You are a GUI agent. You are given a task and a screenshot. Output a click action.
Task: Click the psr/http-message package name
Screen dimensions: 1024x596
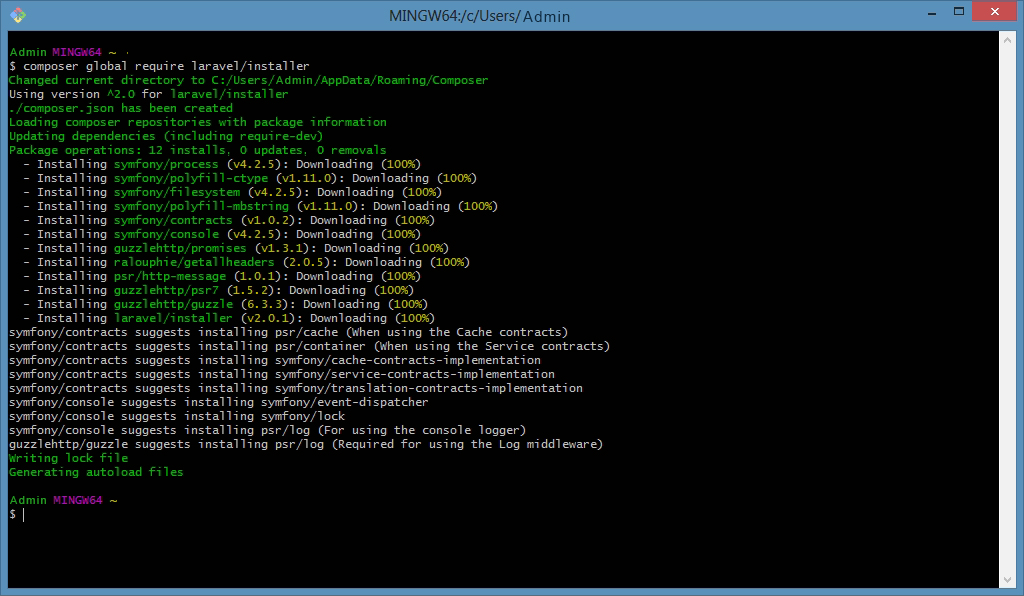pos(170,277)
